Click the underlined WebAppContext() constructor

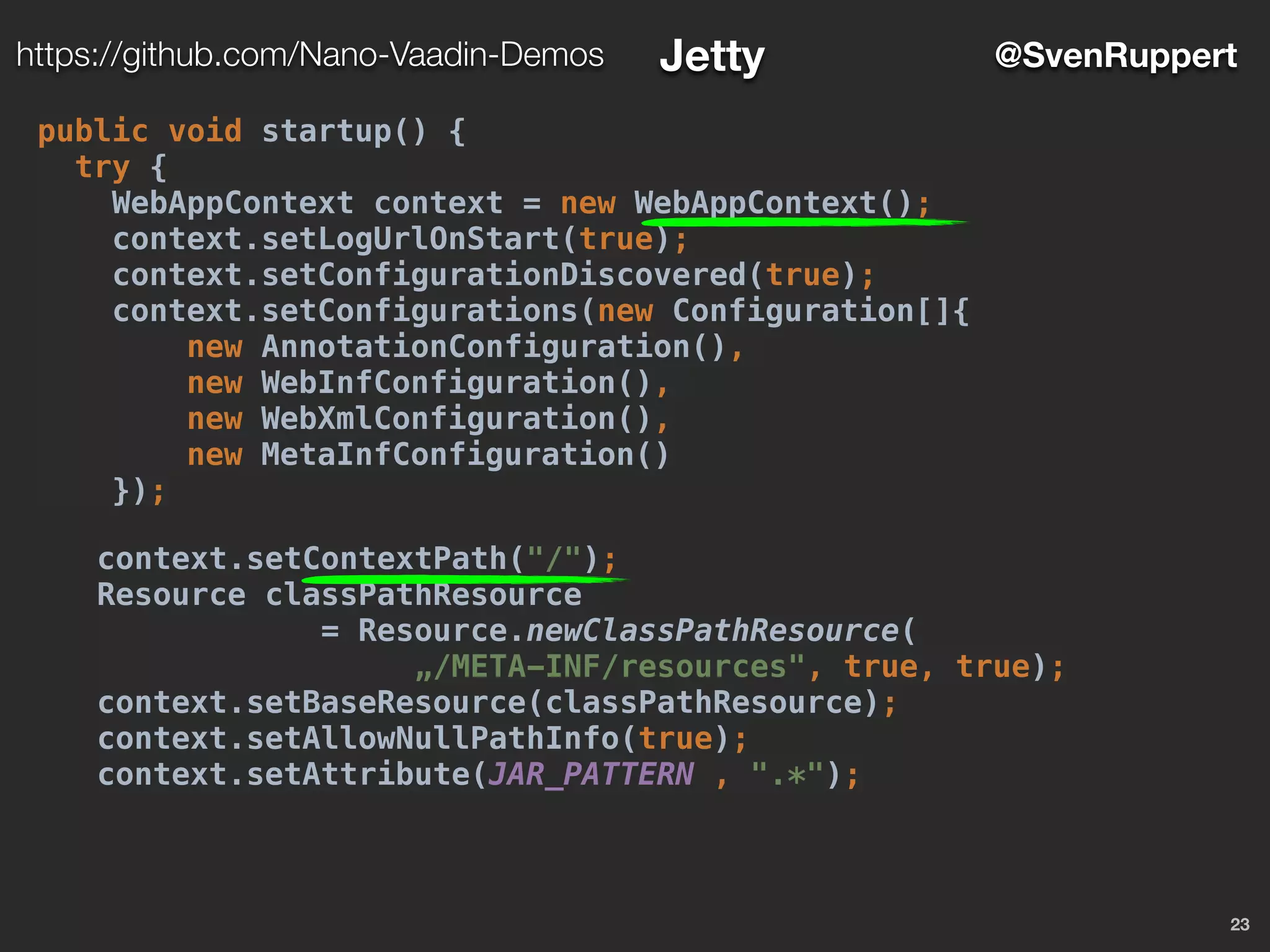coord(772,203)
